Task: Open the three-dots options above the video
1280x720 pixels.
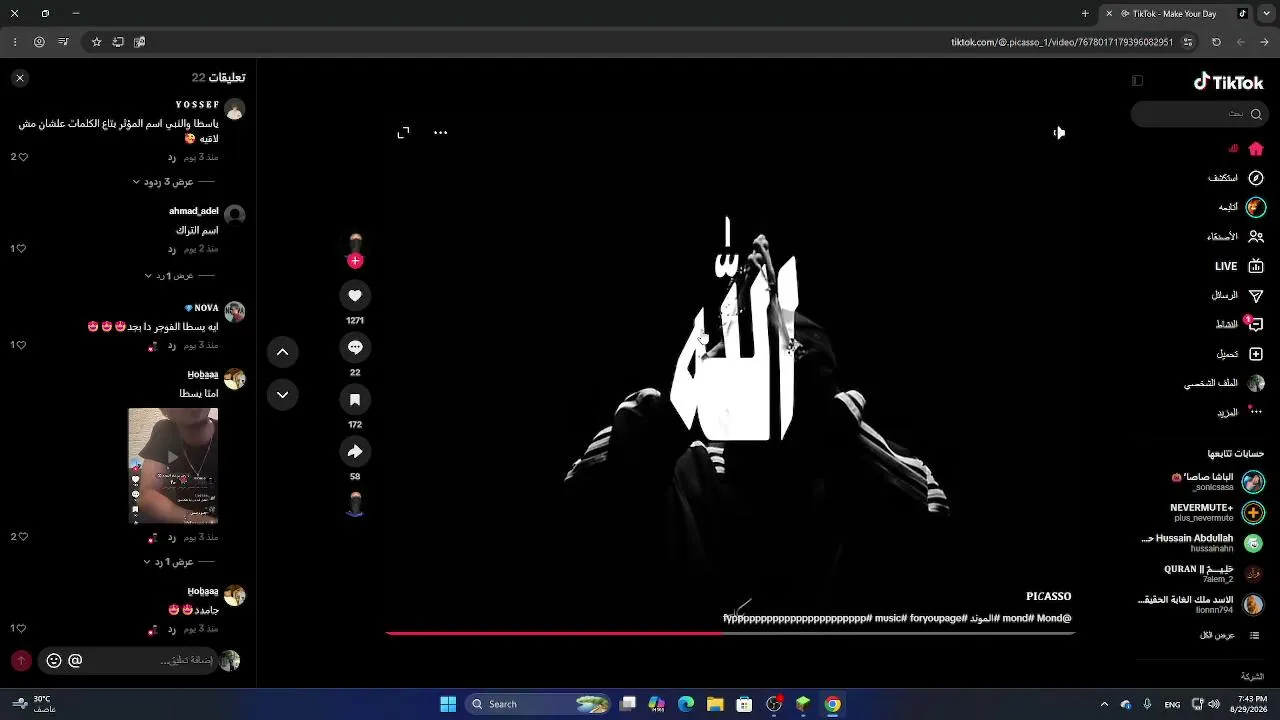Action: [x=440, y=132]
